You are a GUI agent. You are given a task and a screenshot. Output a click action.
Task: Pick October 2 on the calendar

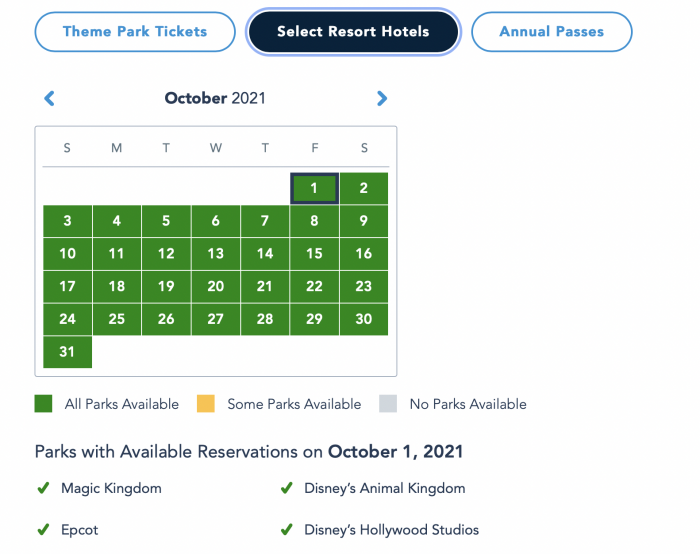click(364, 188)
